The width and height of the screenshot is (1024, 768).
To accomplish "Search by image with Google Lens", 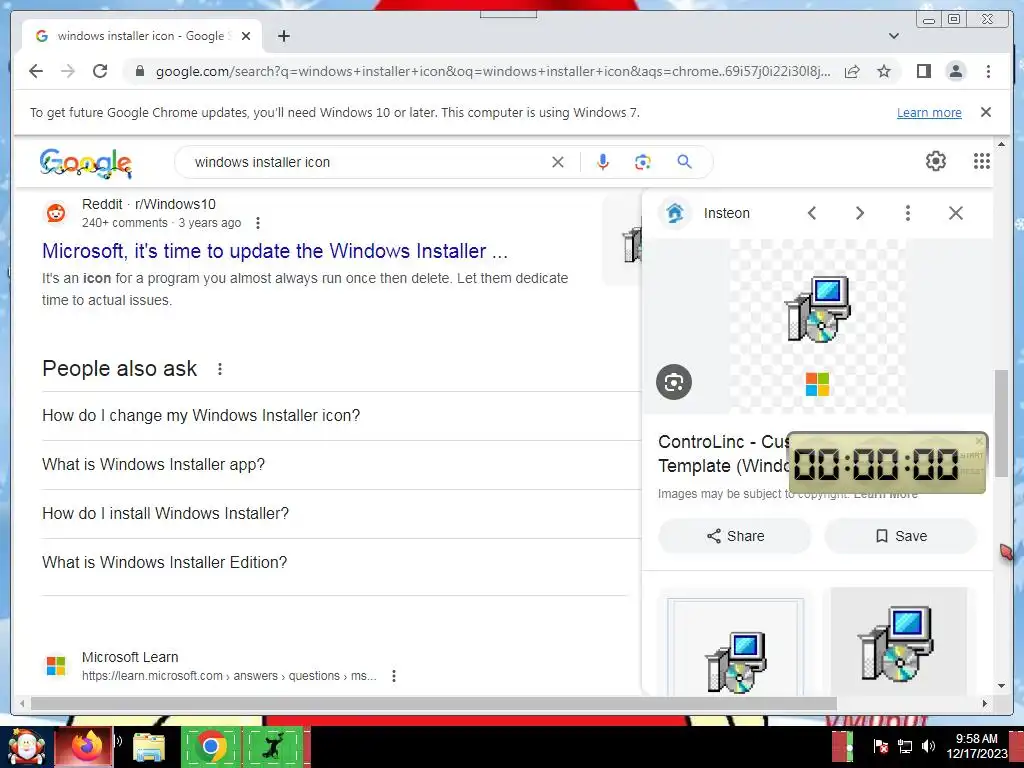I will (643, 162).
